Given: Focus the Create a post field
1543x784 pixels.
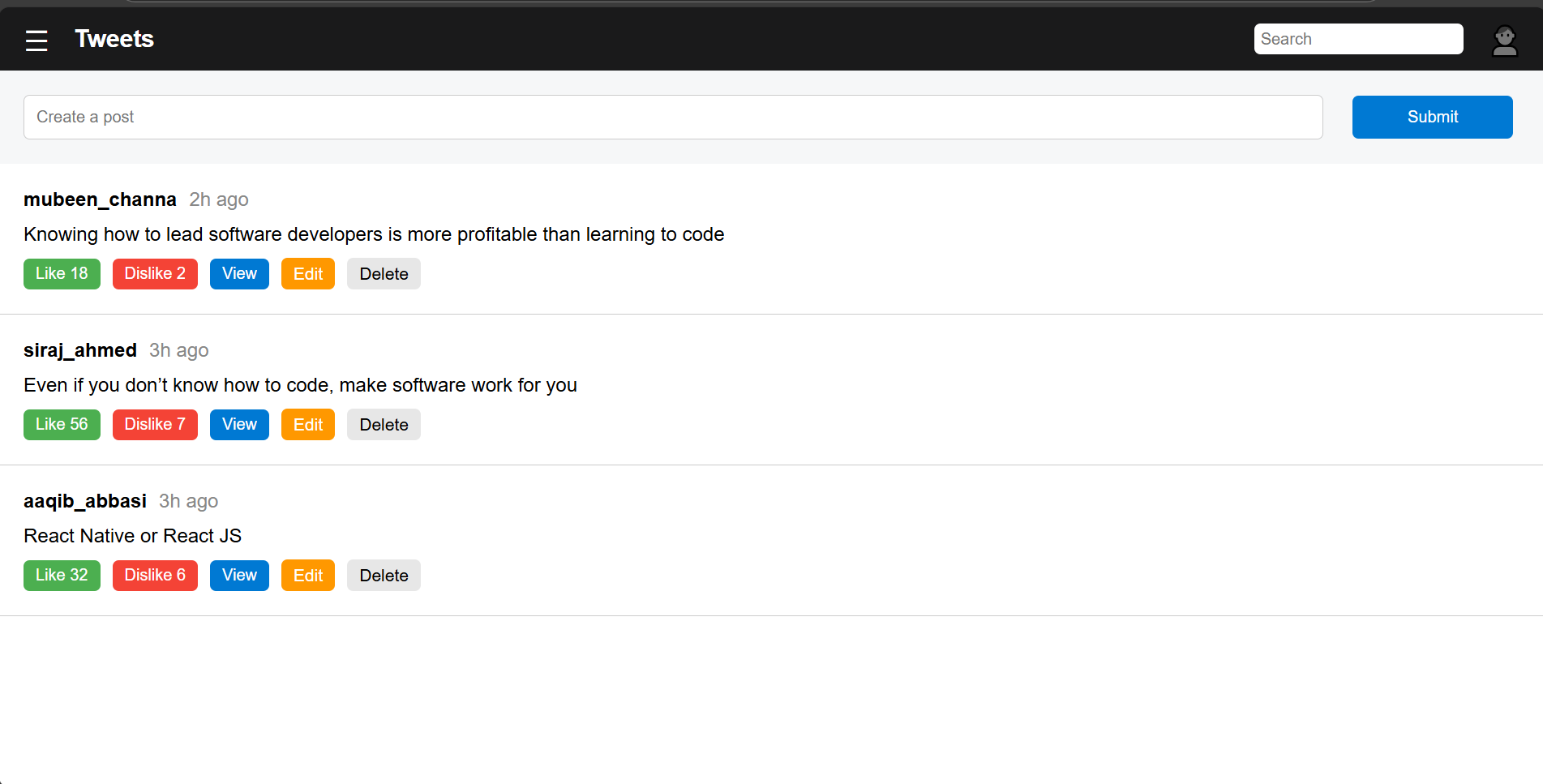Looking at the screenshot, I should (x=673, y=117).
